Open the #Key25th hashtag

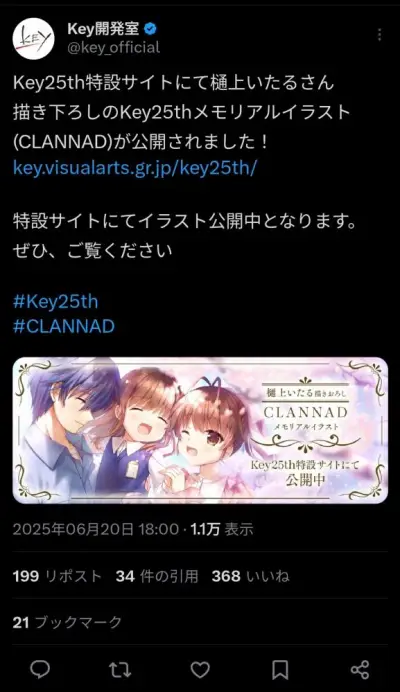(56, 302)
